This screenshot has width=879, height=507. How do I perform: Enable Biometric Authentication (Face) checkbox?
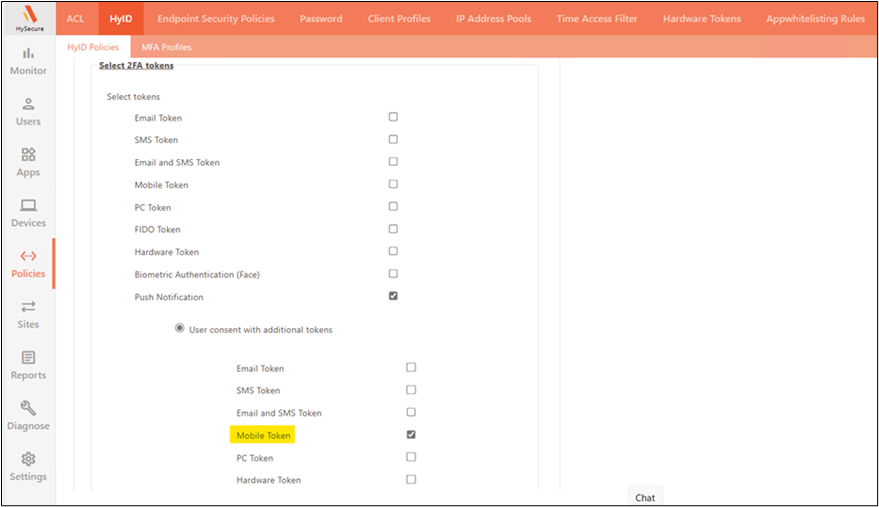pos(393,273)
